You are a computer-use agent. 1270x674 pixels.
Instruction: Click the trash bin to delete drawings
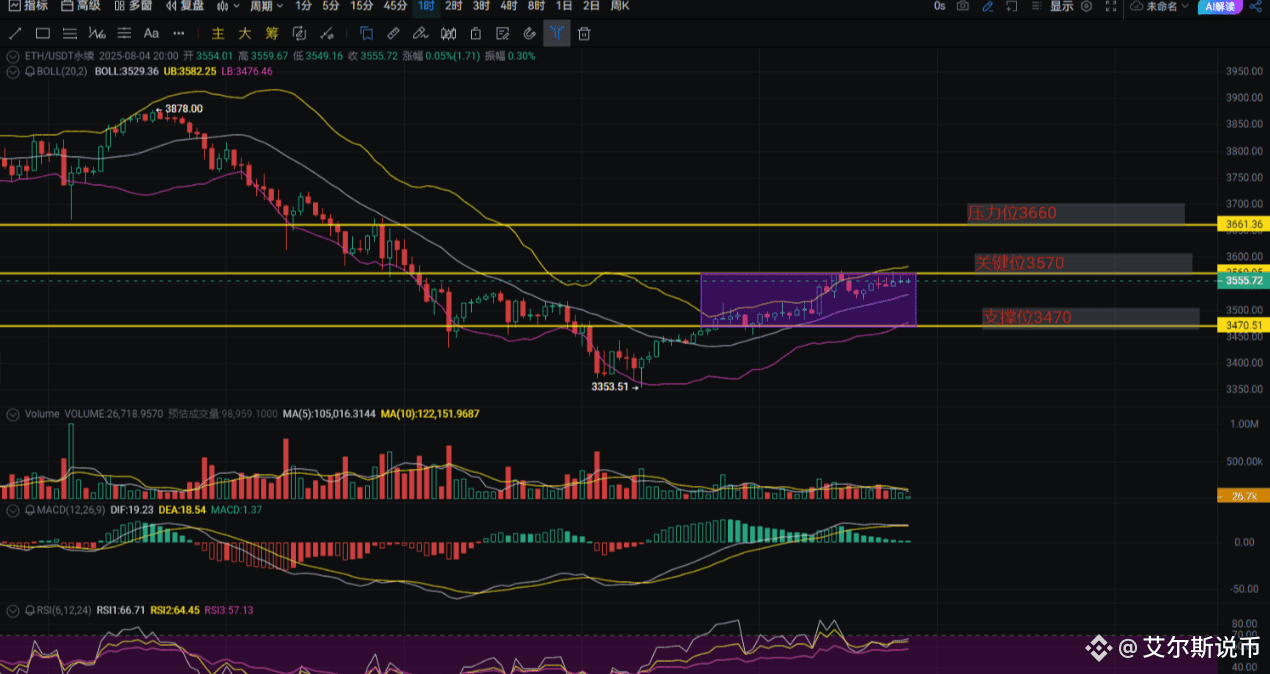(584, 33)
